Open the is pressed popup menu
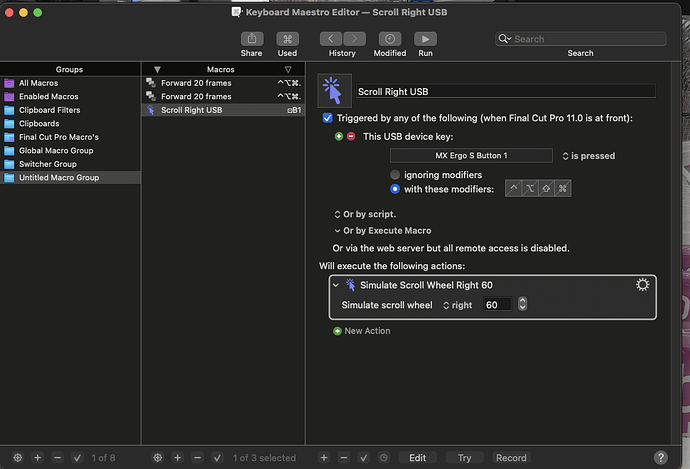The image size is (690, 469). (589, 156)
